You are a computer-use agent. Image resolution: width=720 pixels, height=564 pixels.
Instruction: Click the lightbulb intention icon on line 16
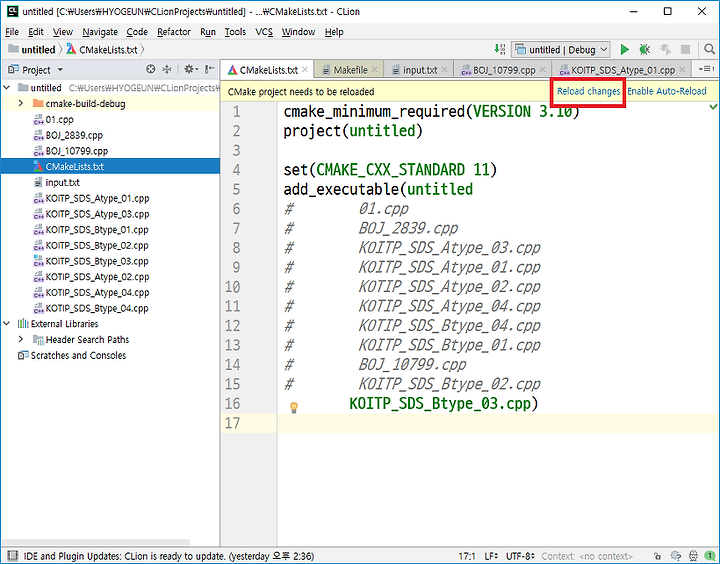(x=294, y=407)
